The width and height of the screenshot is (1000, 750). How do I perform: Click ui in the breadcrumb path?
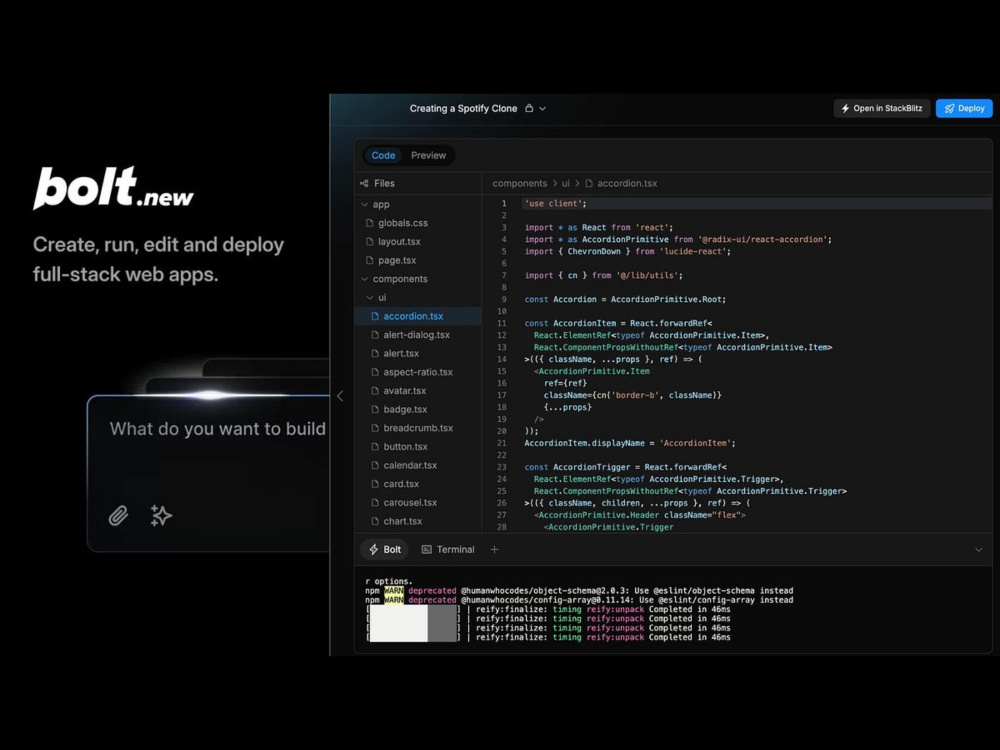click(565, 184)
